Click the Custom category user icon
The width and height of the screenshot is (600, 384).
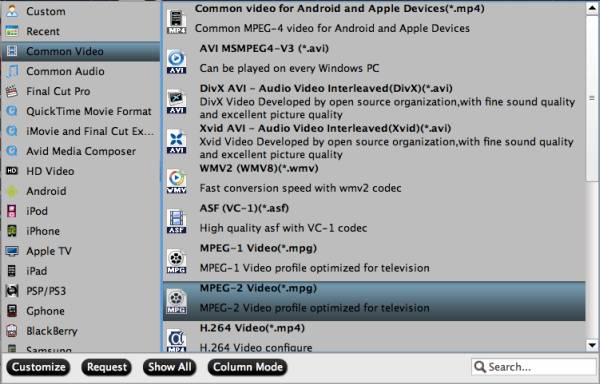coord(12,11)
